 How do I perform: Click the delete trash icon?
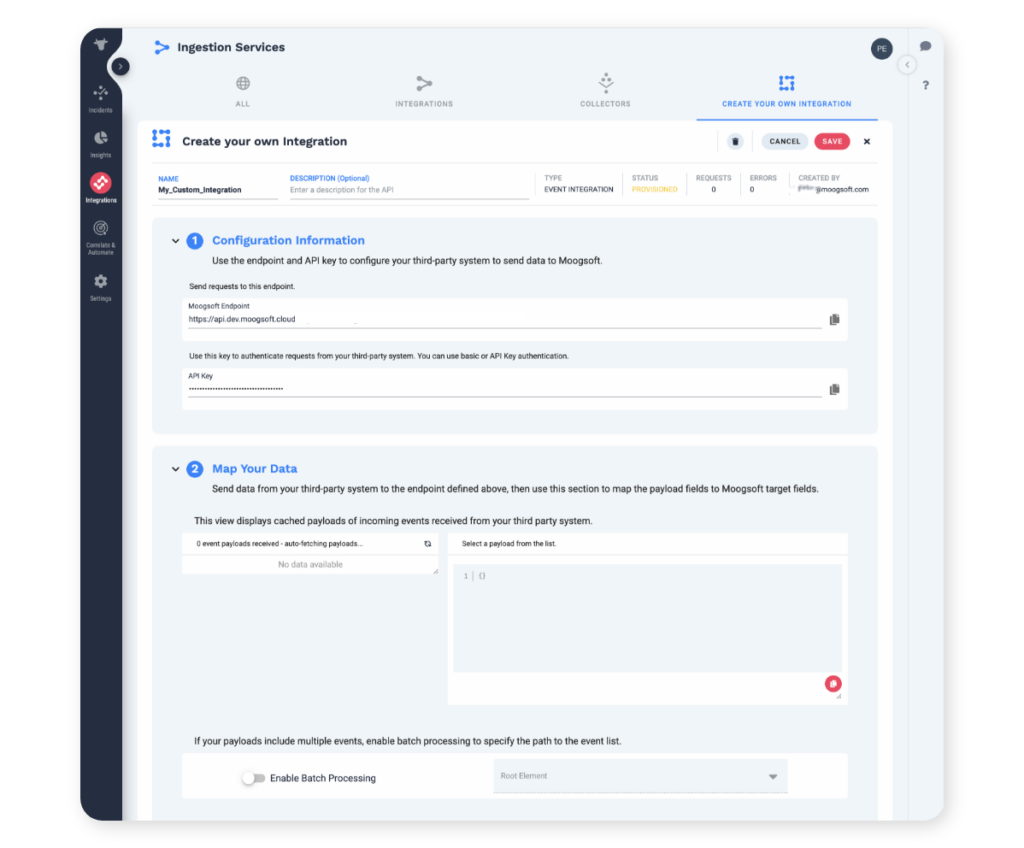(x=735, y=142)
